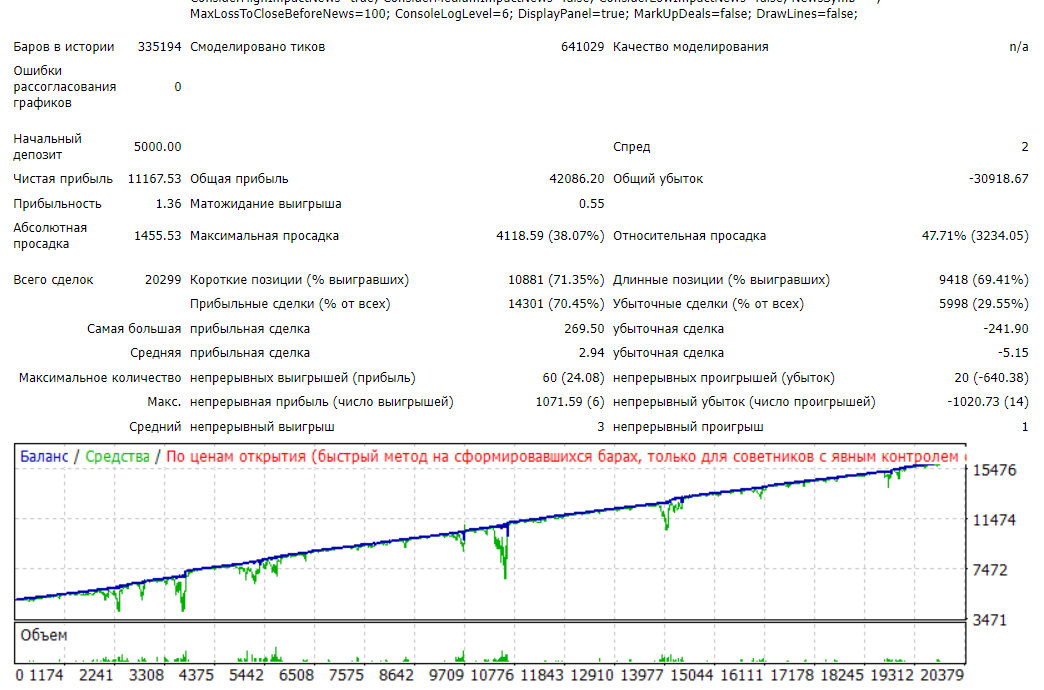Click the 'Максимальная просадка' label
Viewport: 1044px width, 690px height.
[264, 236]
